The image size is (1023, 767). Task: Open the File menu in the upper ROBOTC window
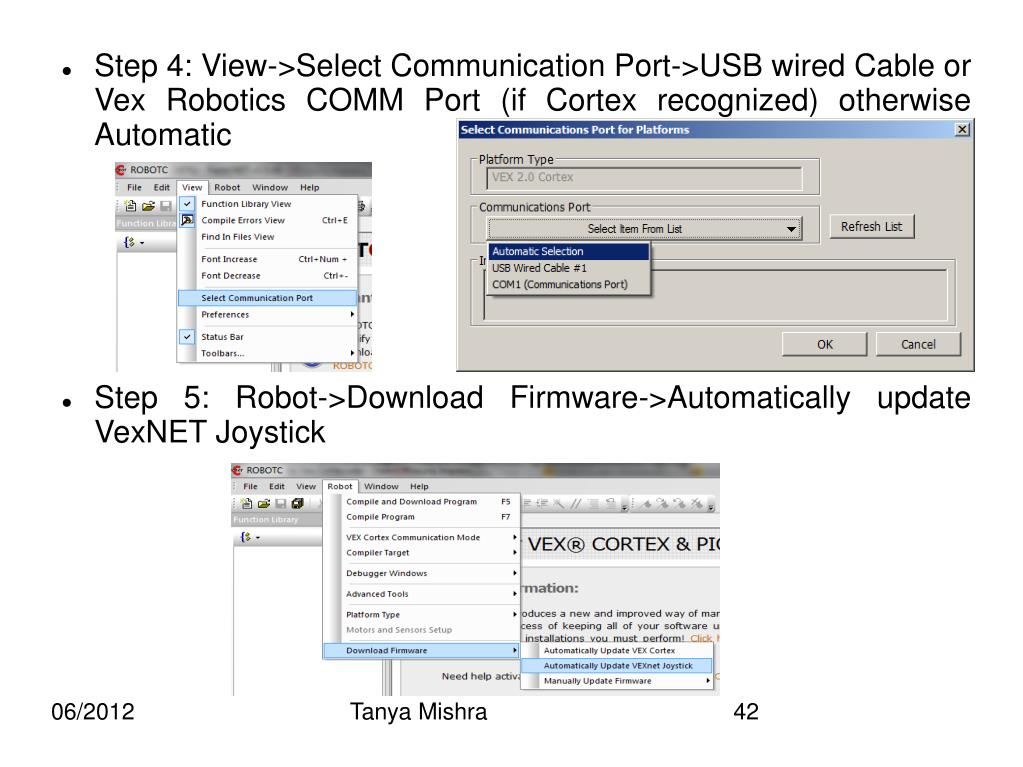coord(134,187)
